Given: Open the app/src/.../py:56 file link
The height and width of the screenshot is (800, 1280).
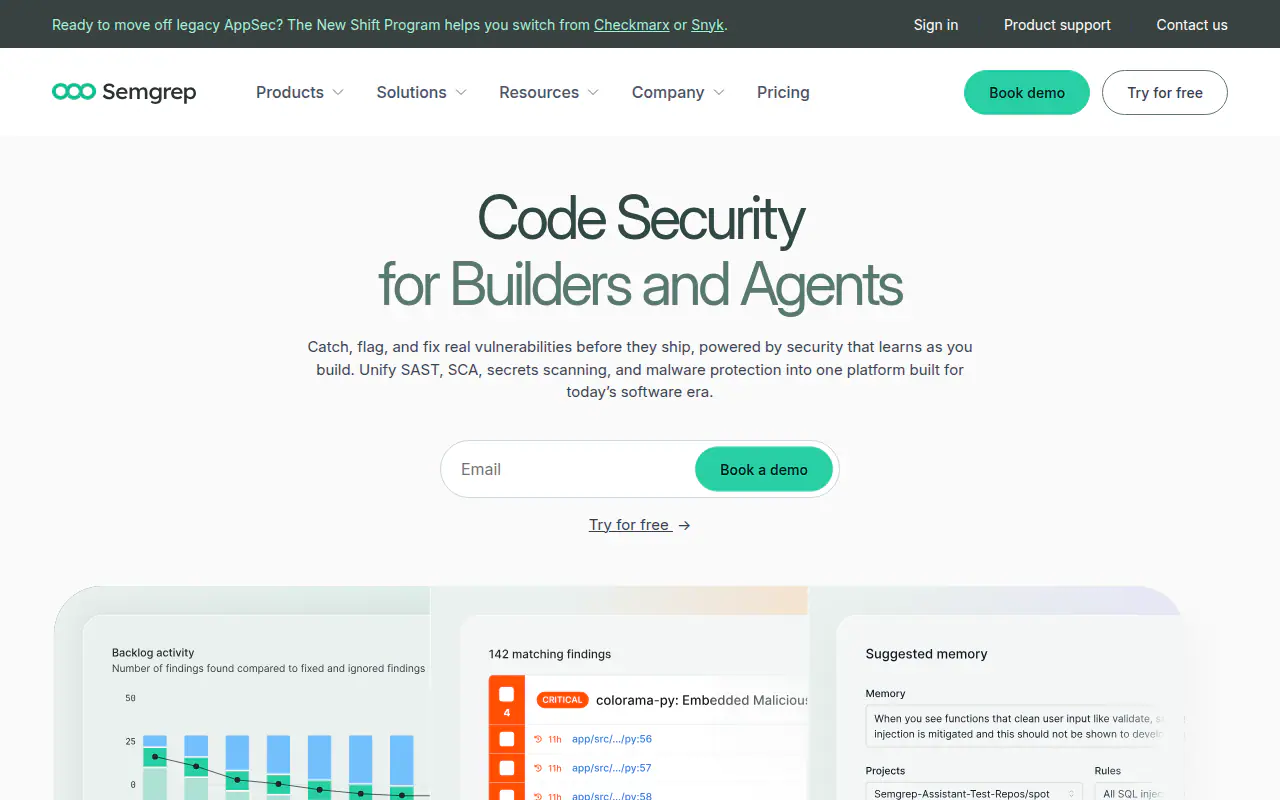Looking at the screenshot, I should [x=612, y=739].
